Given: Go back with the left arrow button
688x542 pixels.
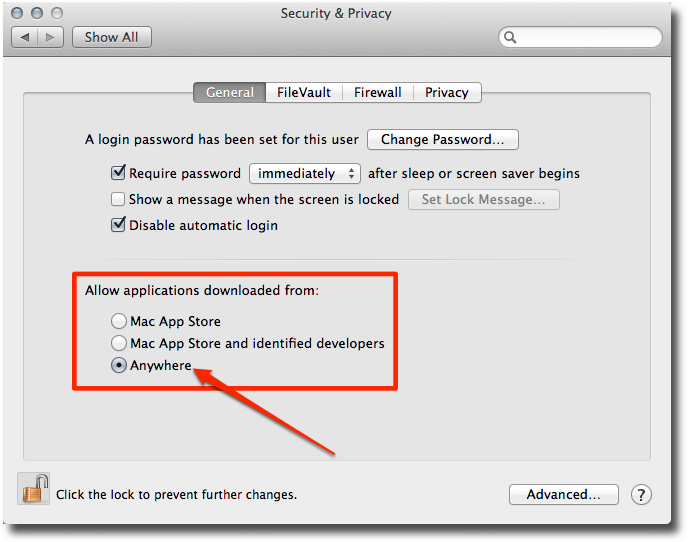Looking at the screenshot, I should click(x=24, y=37).
